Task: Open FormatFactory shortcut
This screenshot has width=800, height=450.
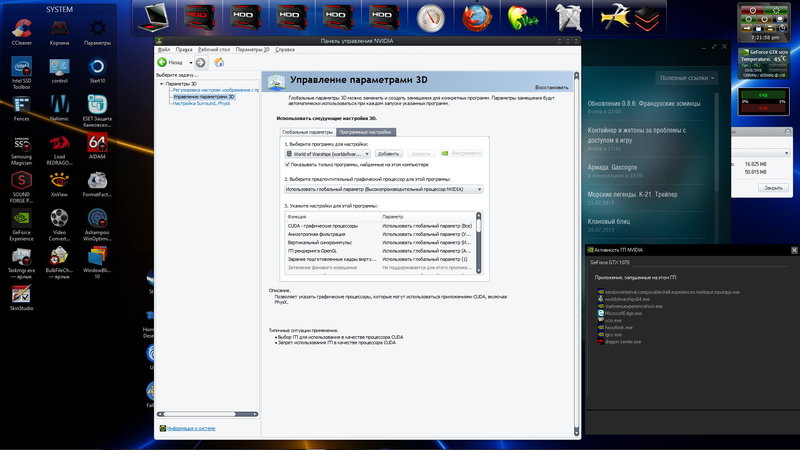Action: pyautogui.click(x=97, y=184)
